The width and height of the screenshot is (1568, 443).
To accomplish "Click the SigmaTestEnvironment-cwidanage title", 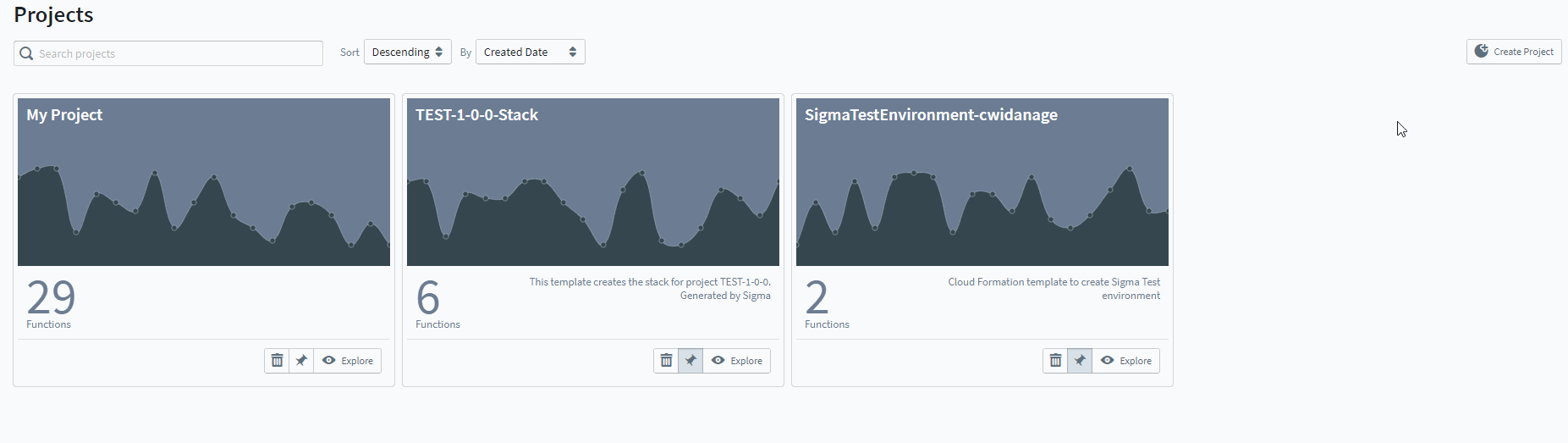I will pyautogui.click(x=931, y=115).
